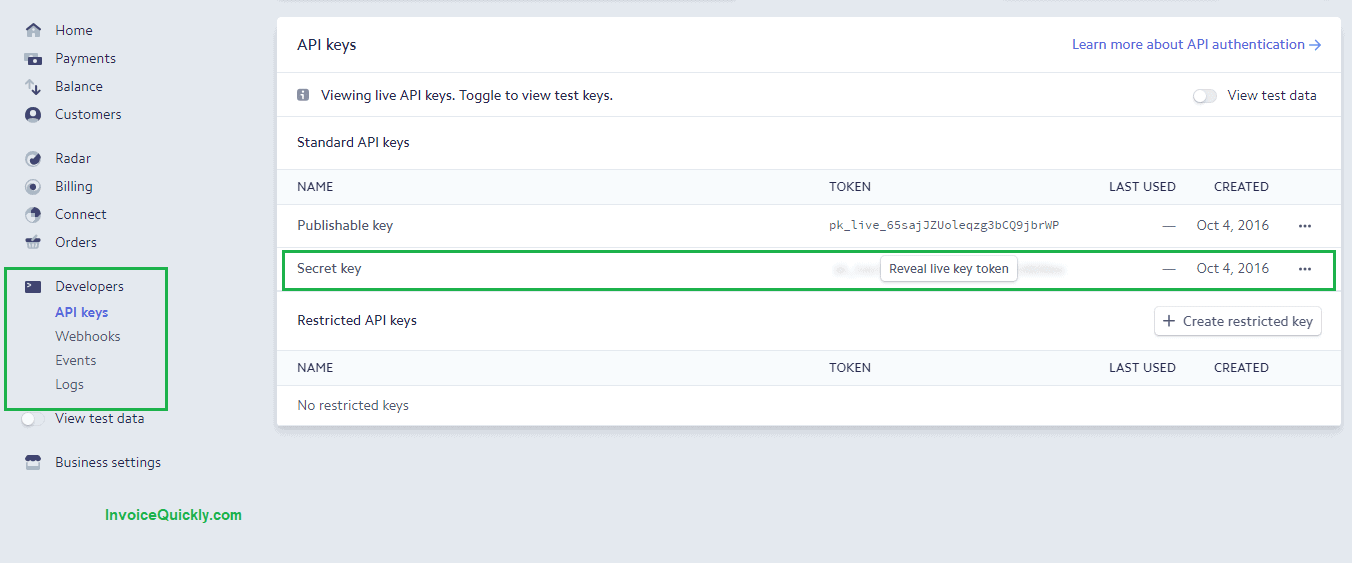Toggle View test data in API keys panel

[1205, 96]
